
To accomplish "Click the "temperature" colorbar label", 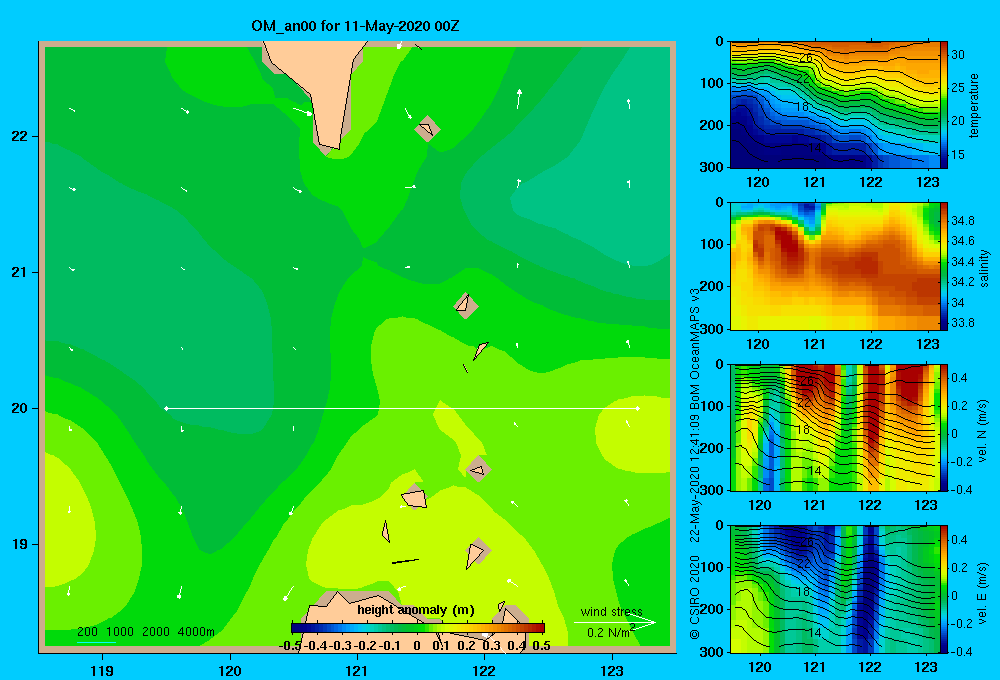I will click(974, 105).
